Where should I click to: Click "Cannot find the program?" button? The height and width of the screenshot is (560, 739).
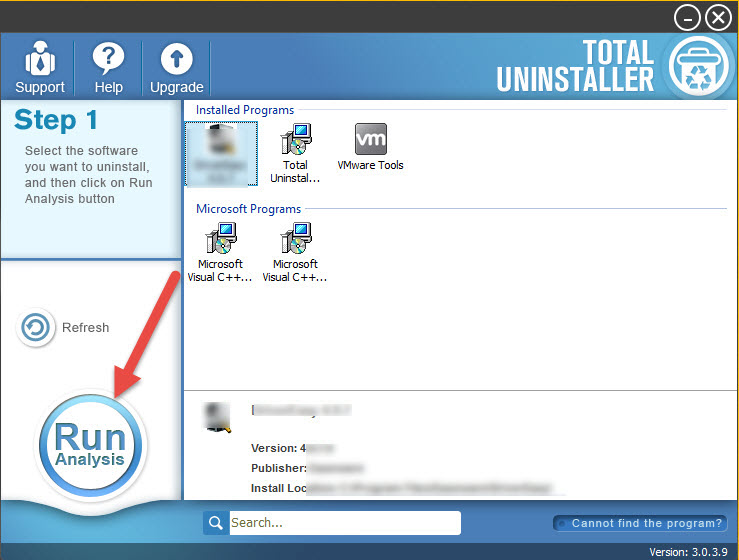coord(639,523)
